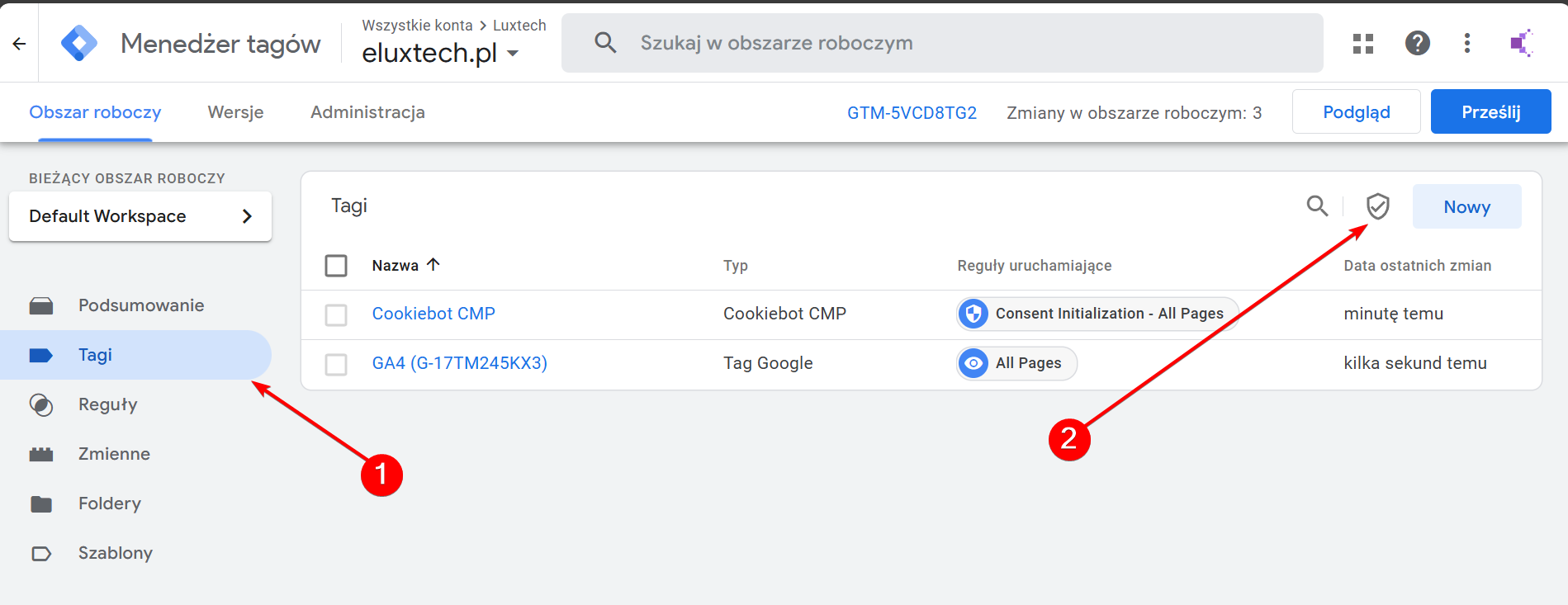The height and width of the screenshot is (605, 1568).
Task: Click the Cookiebot CMP type cell
Action: (x=784, y=314)
